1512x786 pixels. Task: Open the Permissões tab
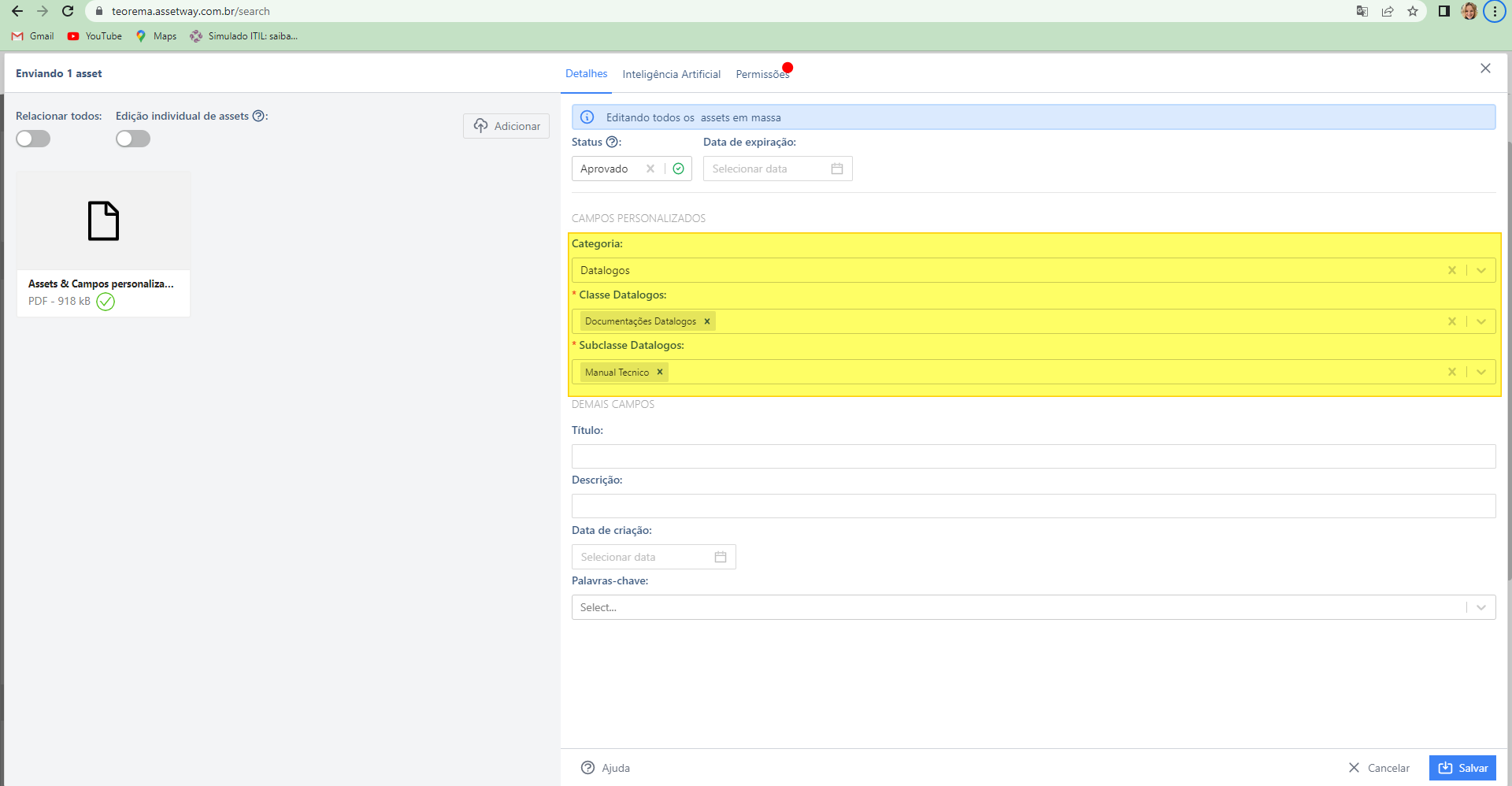pos(762,74)
